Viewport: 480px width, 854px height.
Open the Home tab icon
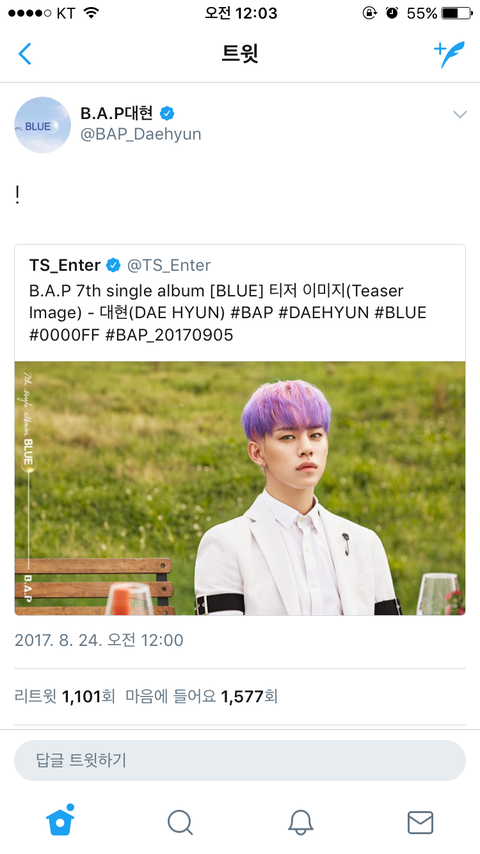(x=60, y=820)
